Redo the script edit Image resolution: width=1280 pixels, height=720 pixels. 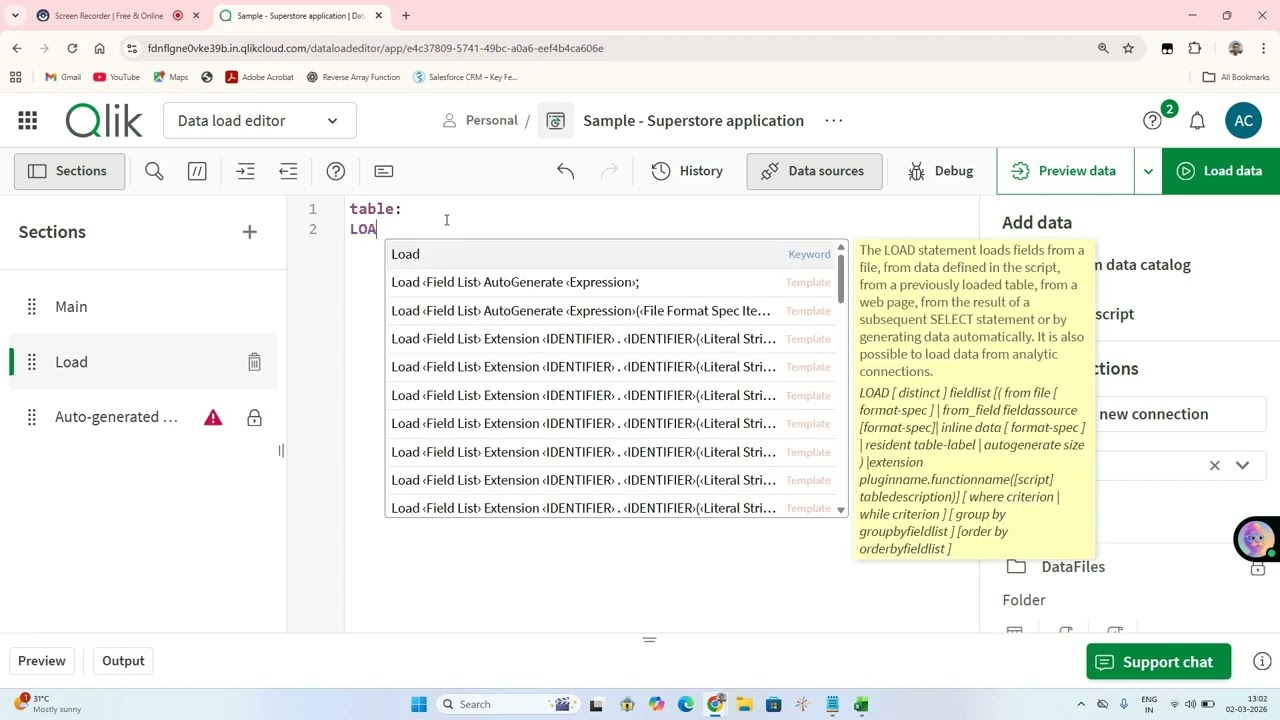click(609, 171)
